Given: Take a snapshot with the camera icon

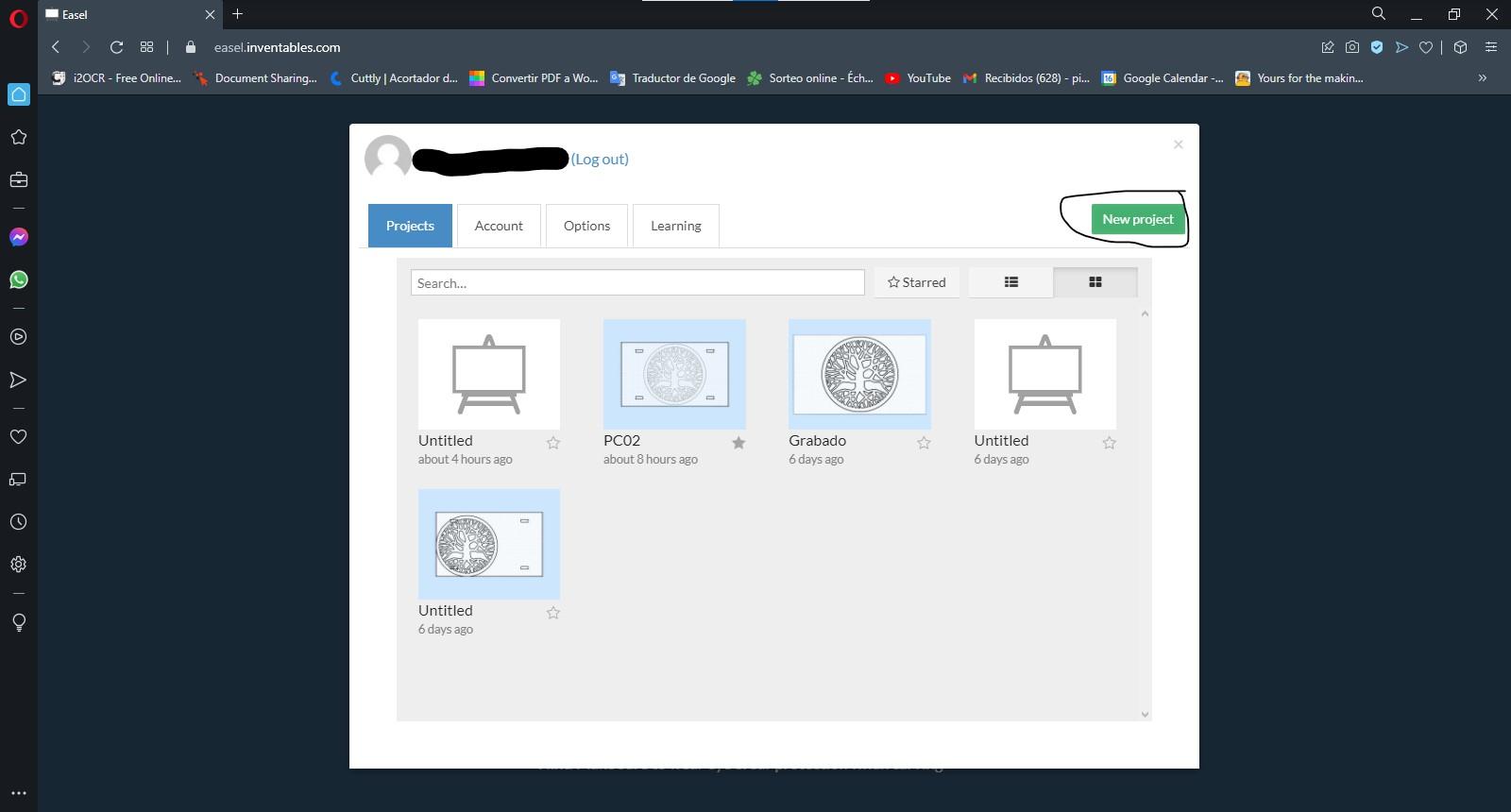Looking at the screenshot, I should pos(1352,47).
